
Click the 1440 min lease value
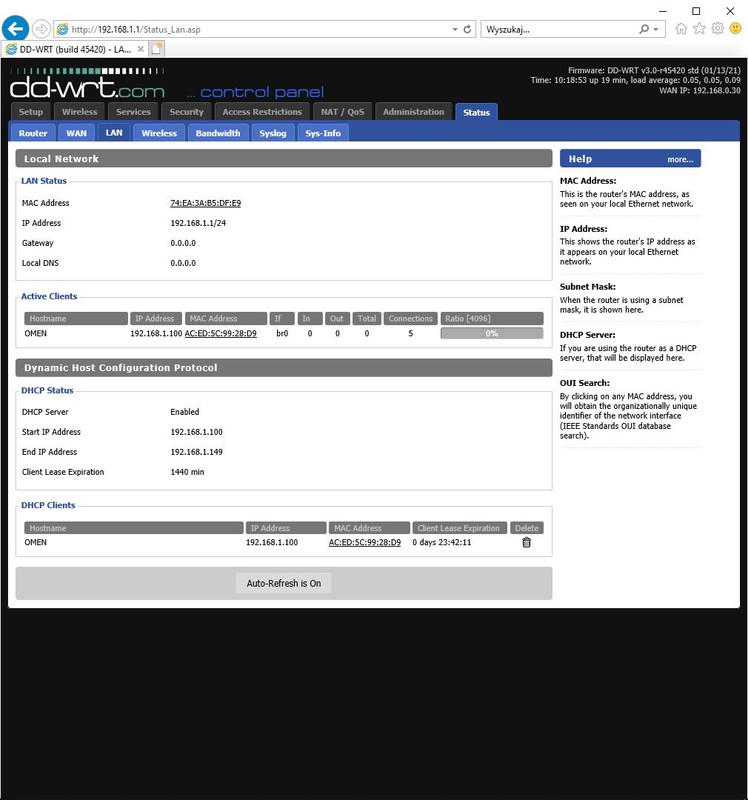[187, 472]
